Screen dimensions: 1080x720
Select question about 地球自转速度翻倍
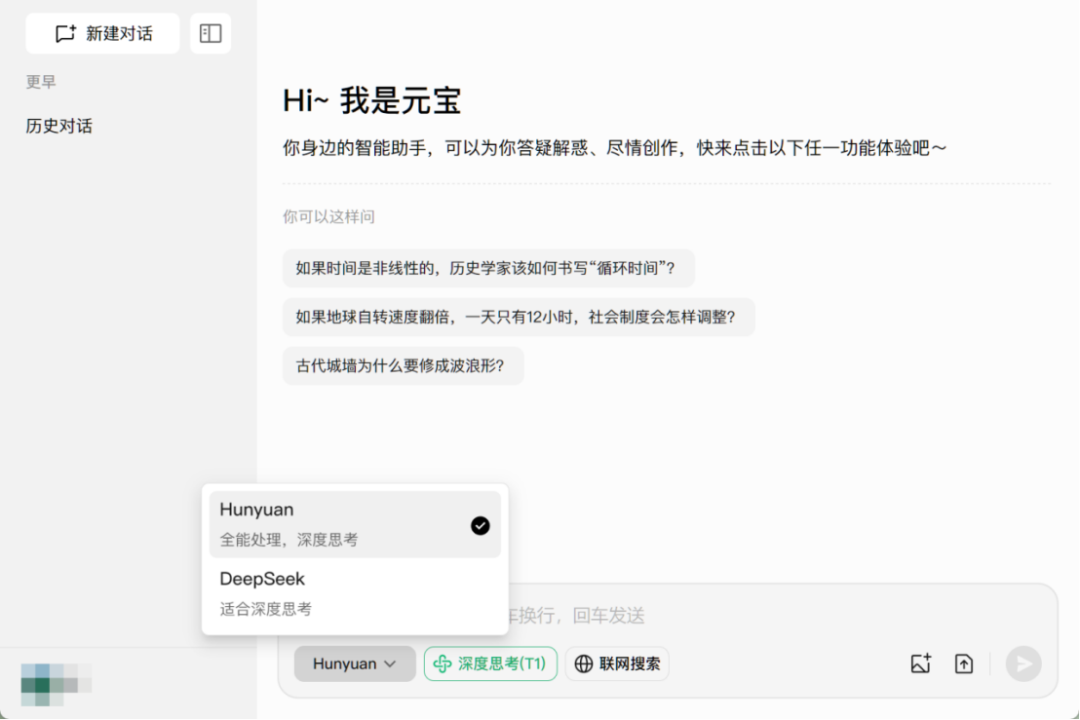tap(519, 317)
